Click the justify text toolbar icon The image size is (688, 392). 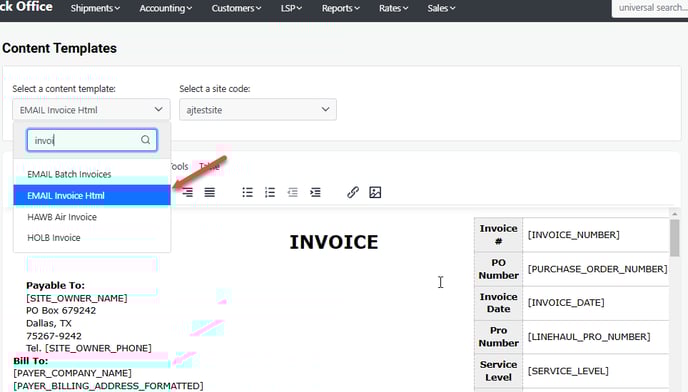point(210,192)
